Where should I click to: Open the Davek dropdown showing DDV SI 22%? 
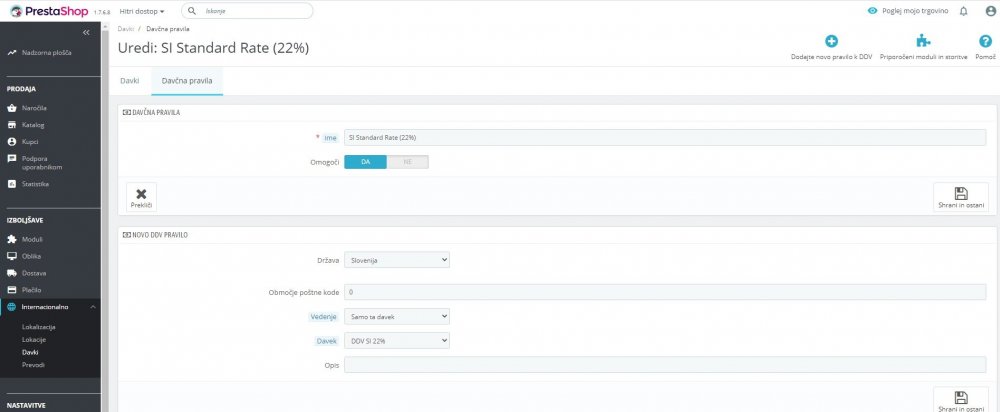pos(397,341)
